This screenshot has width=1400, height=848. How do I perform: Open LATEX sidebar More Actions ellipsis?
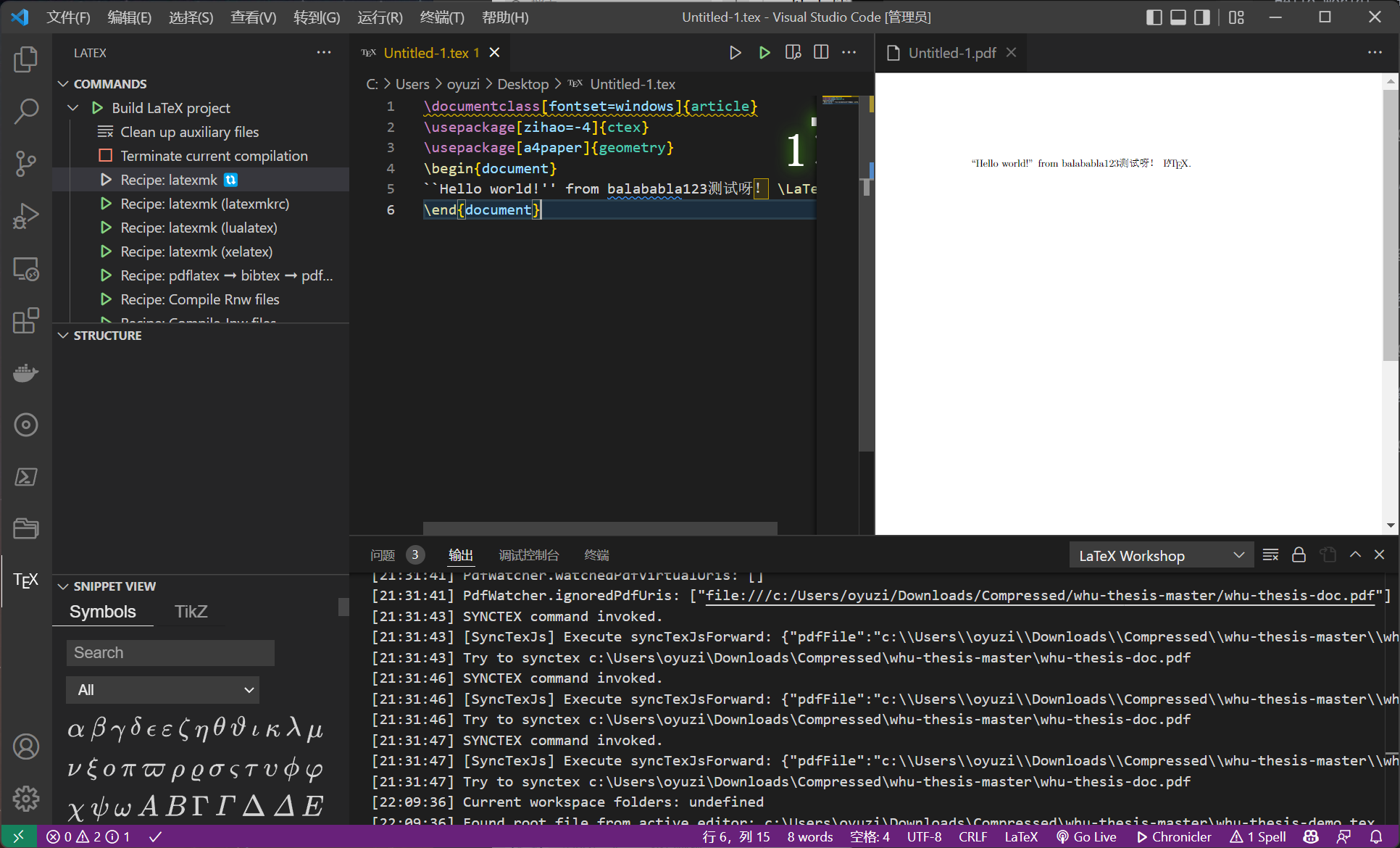(324, 53)
